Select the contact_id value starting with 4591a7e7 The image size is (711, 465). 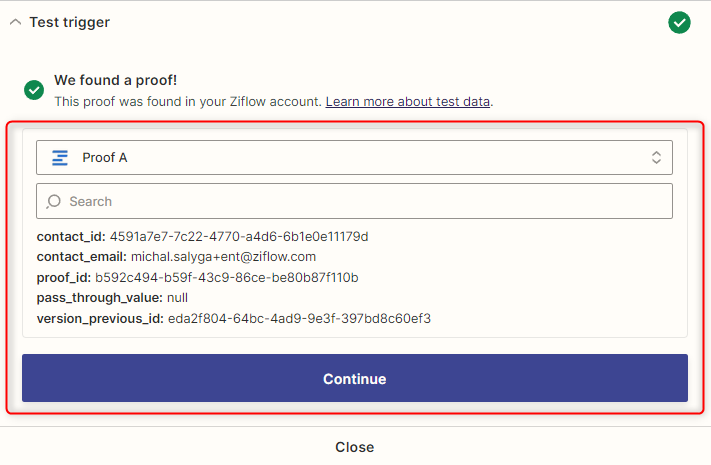point(239,237)
